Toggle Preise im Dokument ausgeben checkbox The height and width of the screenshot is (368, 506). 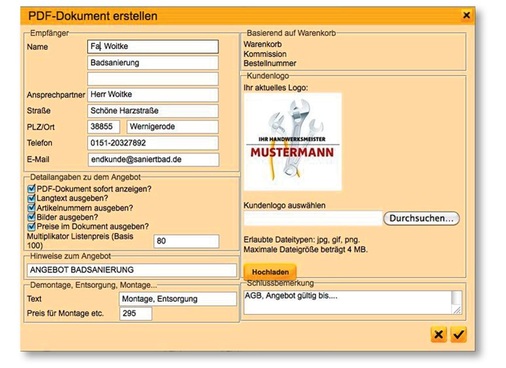31,227
